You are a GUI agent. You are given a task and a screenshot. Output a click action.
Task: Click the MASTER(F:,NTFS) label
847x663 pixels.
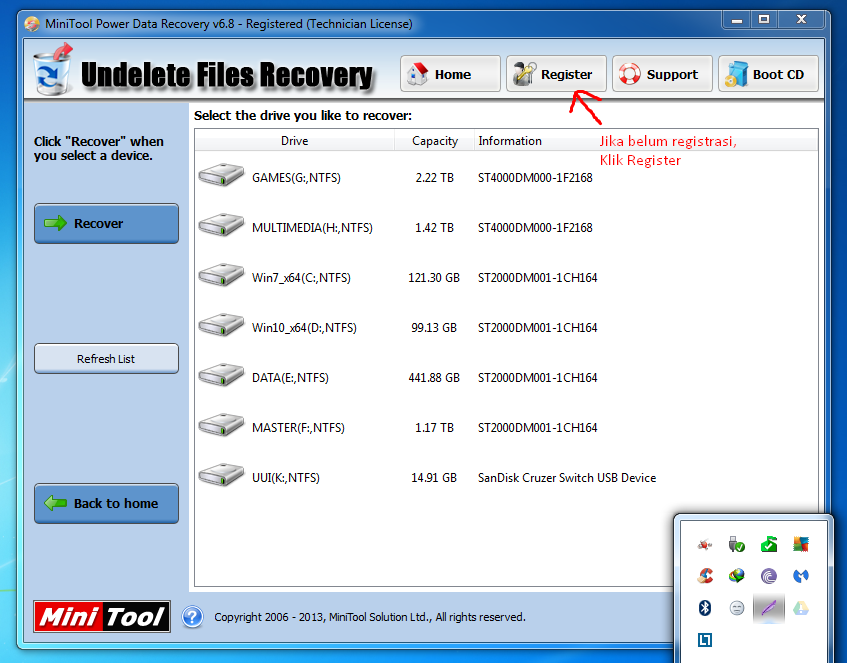tap(298, 427)
